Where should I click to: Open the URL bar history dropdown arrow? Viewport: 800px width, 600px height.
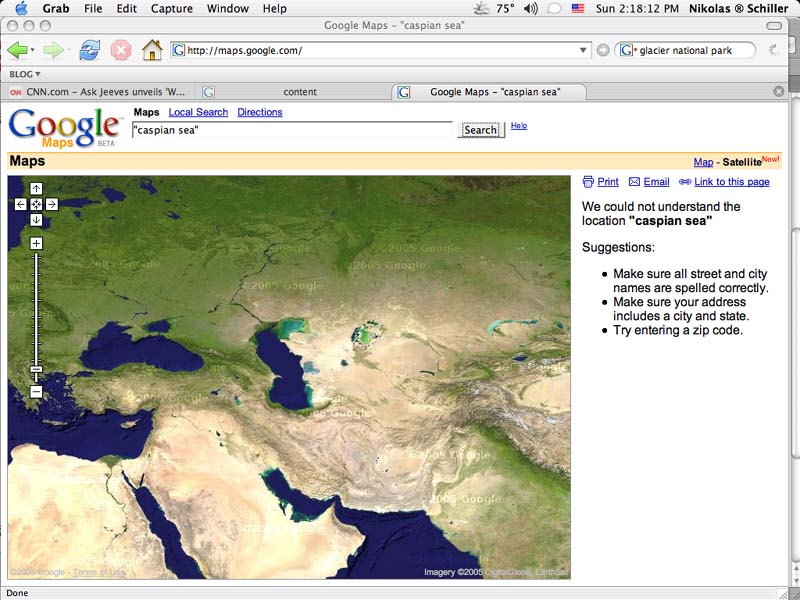click(x=583, y=51)
